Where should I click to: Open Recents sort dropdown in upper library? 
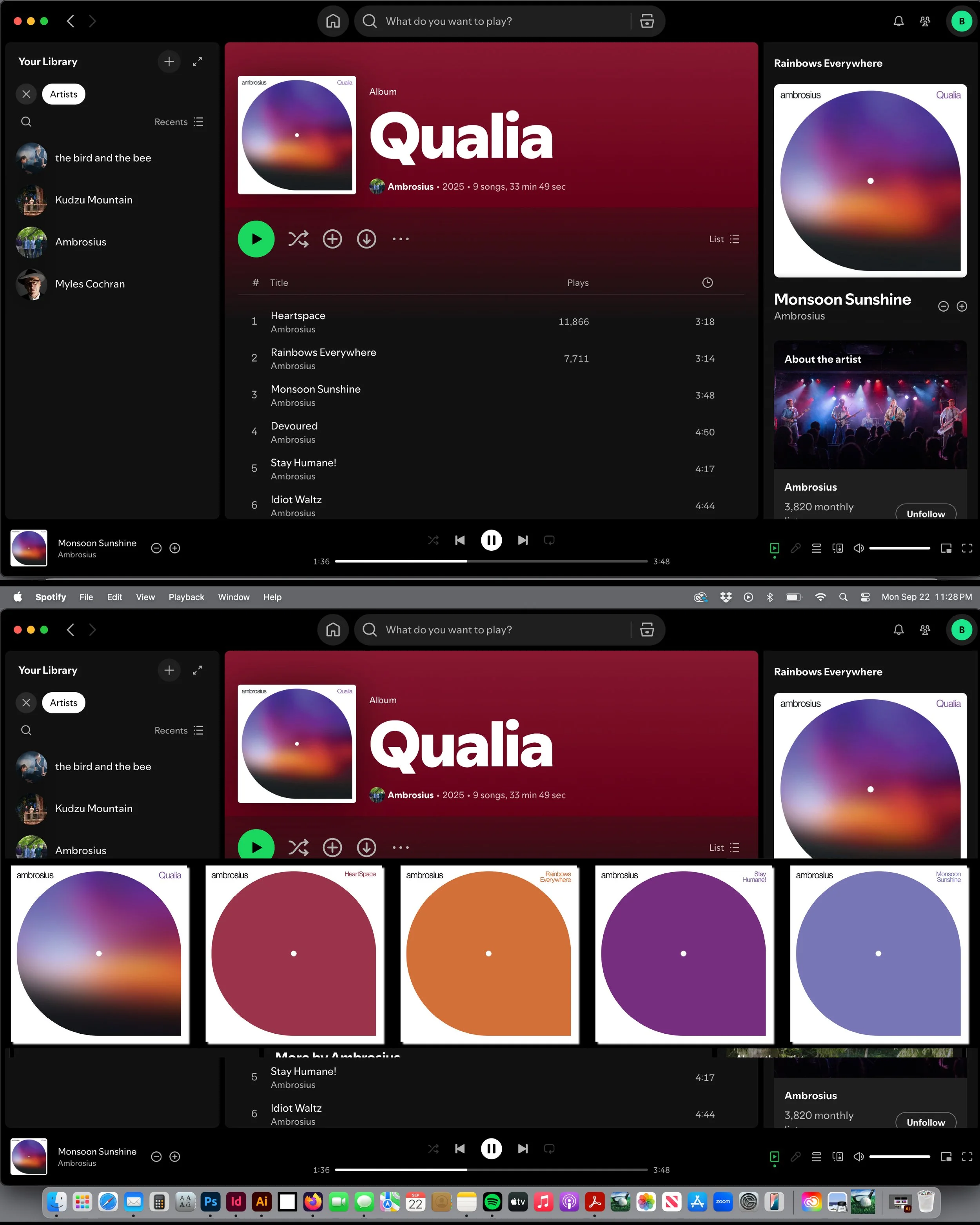tap(178, 122)
